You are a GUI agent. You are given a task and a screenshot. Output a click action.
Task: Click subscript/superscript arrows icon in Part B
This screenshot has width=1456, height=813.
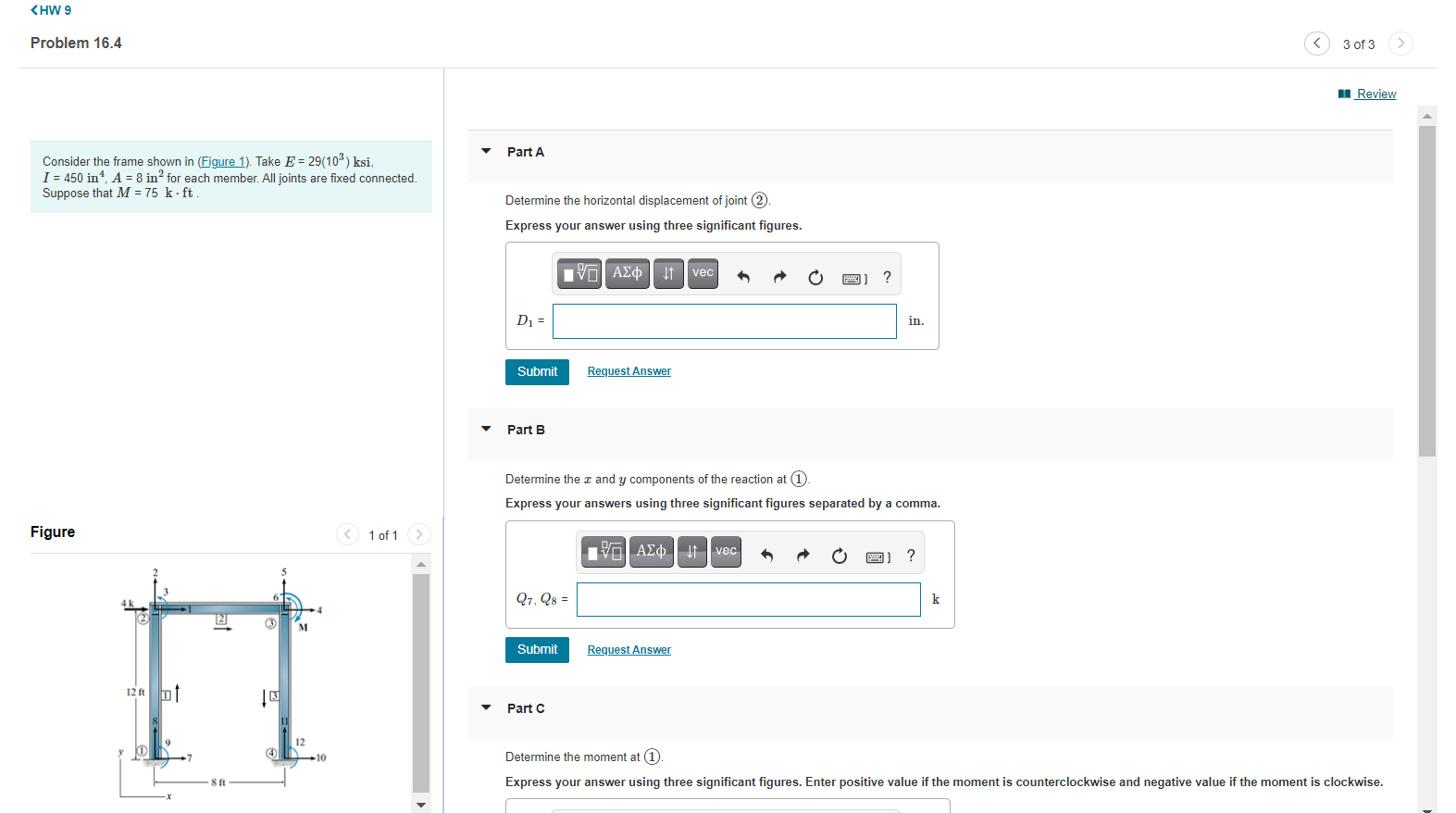(x=692, y=553)
